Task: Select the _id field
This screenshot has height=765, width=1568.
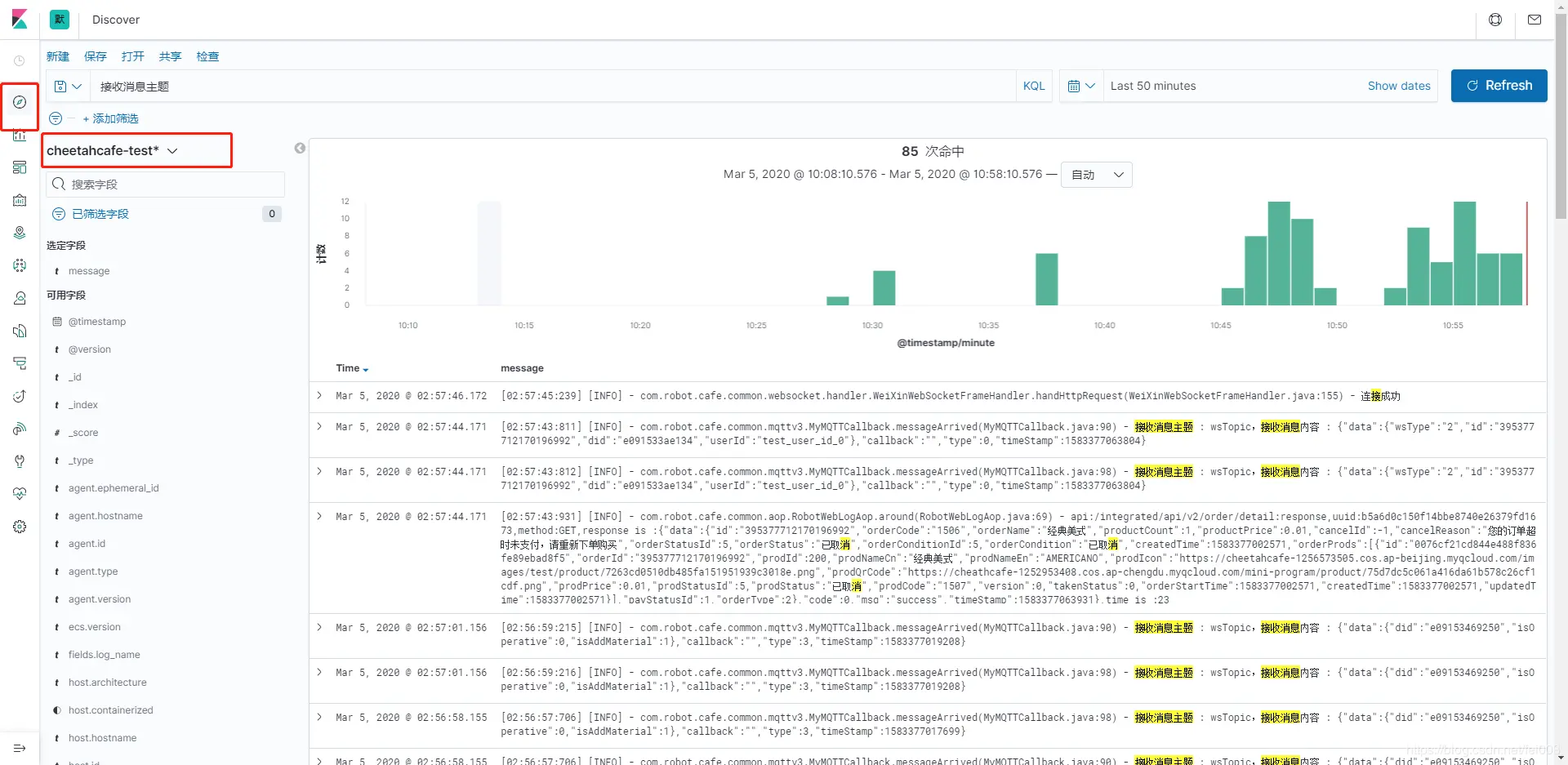Action: point(75,377)
